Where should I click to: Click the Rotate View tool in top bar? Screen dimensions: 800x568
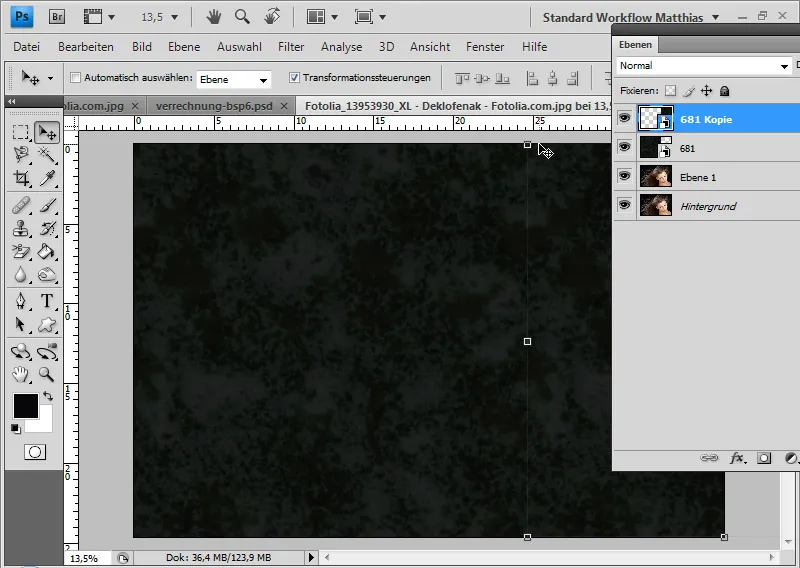(x=272, y=17)
